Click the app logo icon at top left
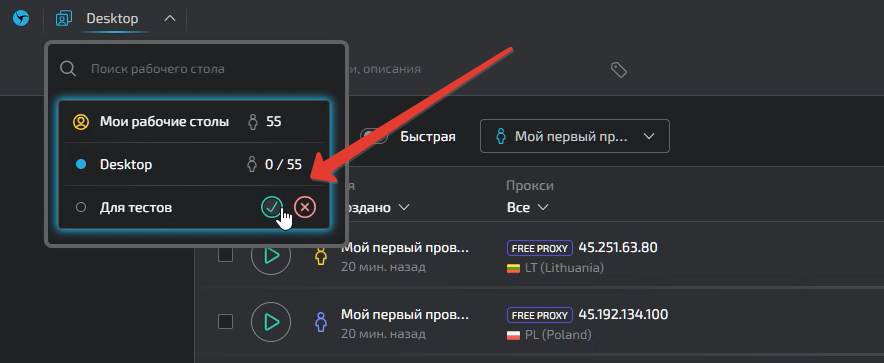The width and height of the screenshot is (884, 363). (x=21, y=19)
